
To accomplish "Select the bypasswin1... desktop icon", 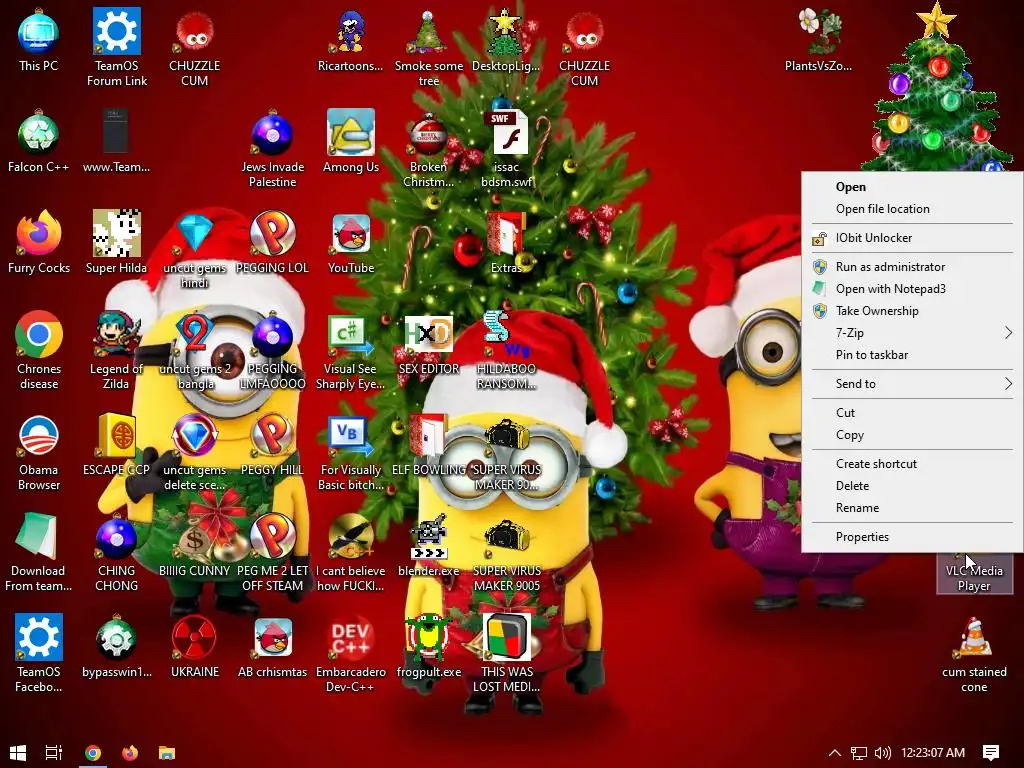I will pyautogui.click(x=116, y=647).
